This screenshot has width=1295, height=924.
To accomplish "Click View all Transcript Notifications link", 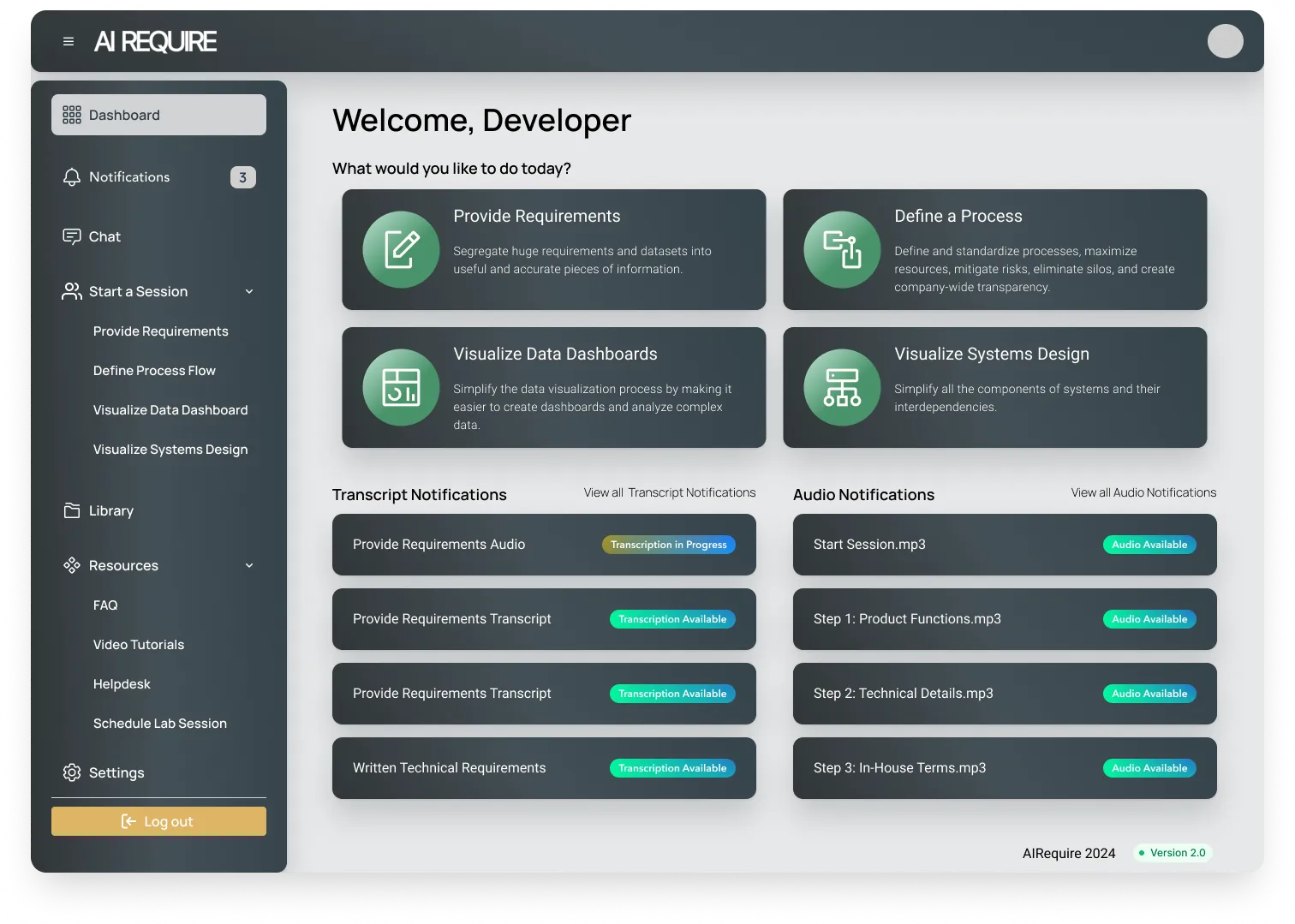I will click(670, 492).
